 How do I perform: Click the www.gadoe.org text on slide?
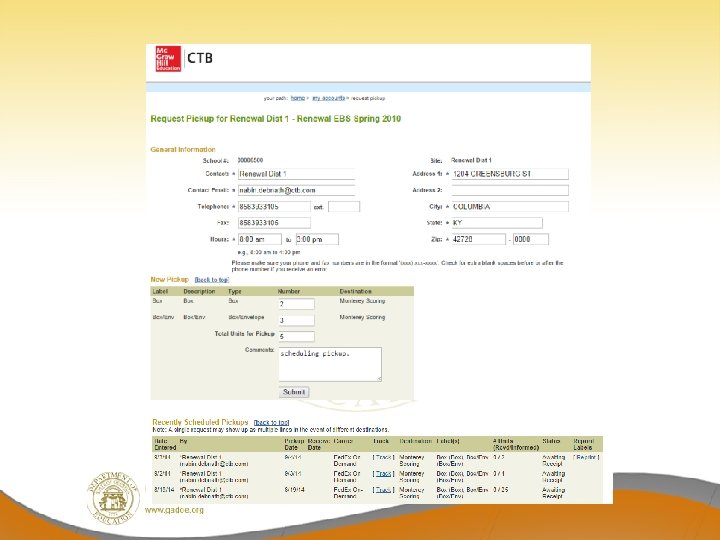click(x=174, y=510)
